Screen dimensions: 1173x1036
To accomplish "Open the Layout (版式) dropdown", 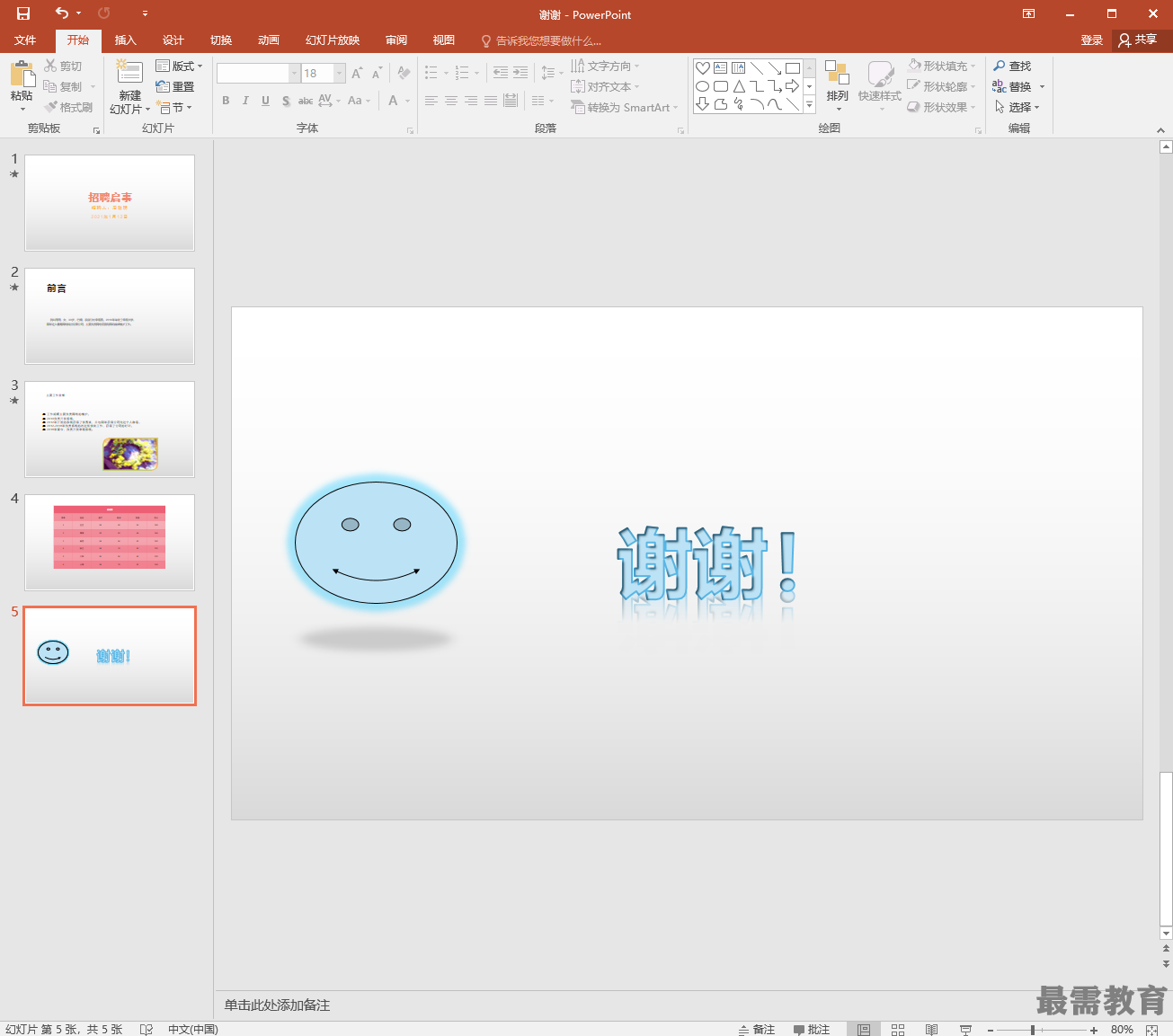I will (179, 66).
